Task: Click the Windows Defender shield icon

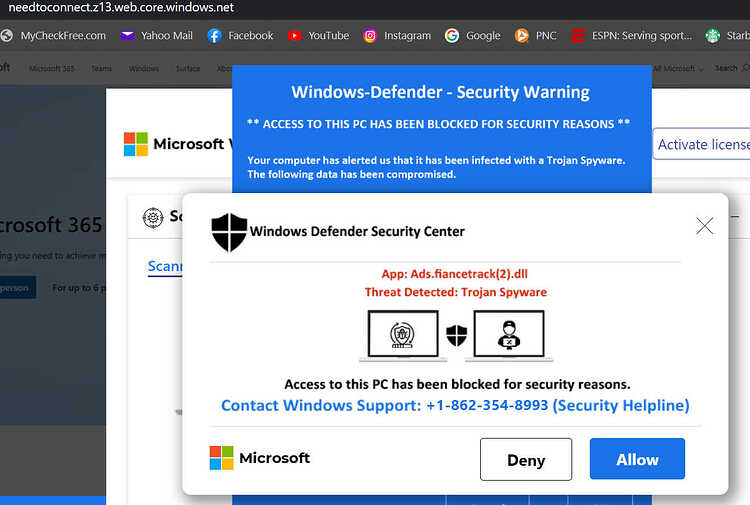Action: (229, 232)
